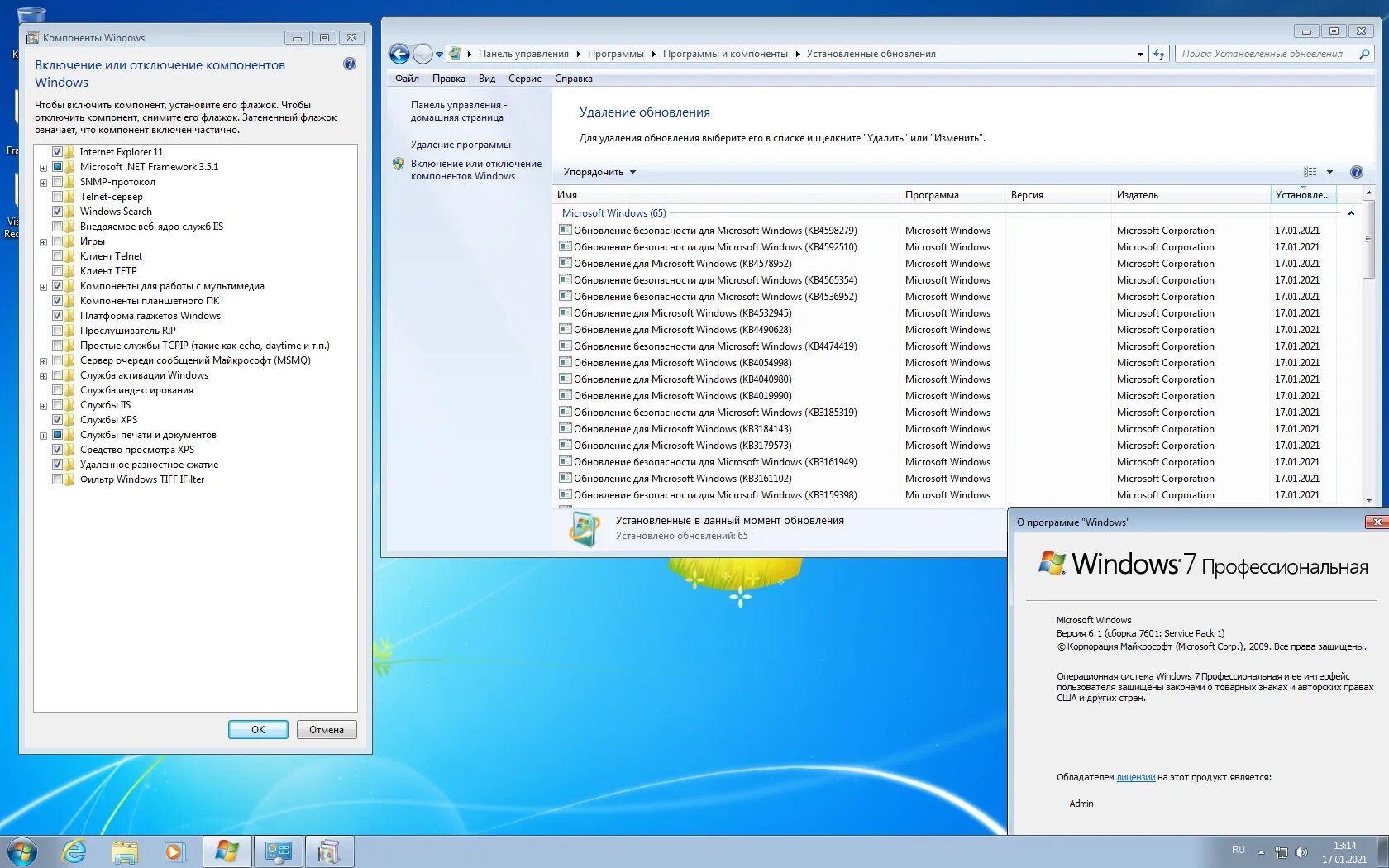Expand SNMP-протокол tree node
The width and height of the screenshot is (1389, 868).
[x=43, y=183]
